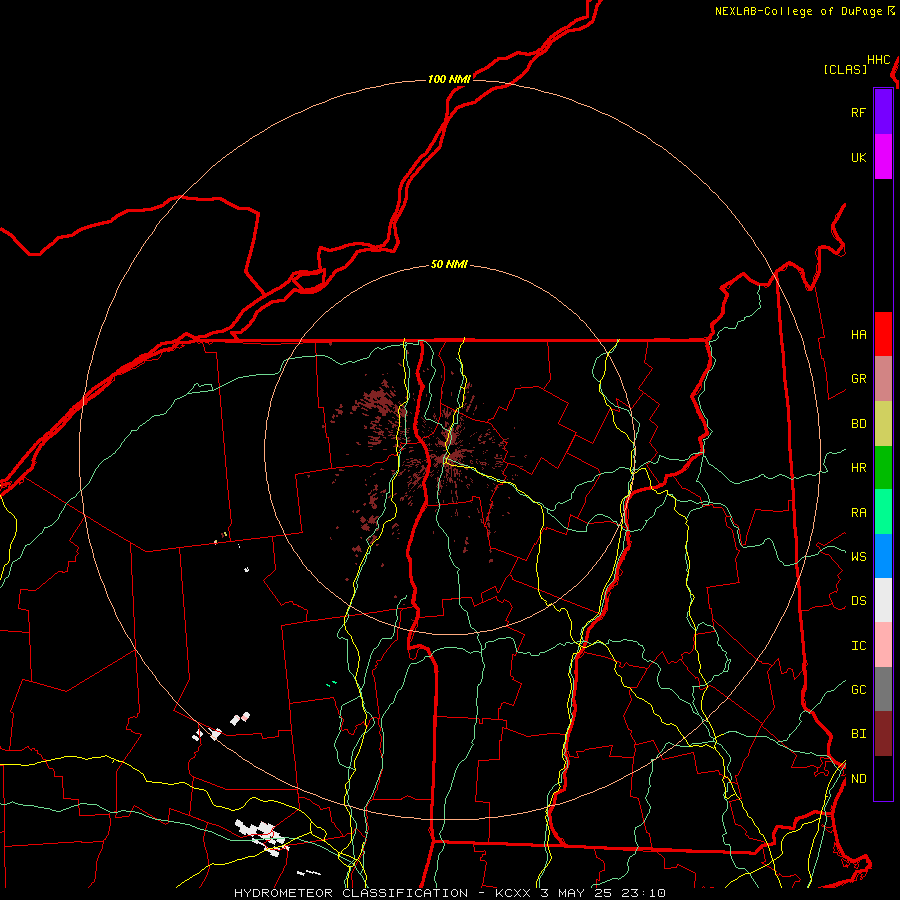Viewport: 900px width, 900px height.
Task: Click the BD legend label
Action: tap(858, 424)
